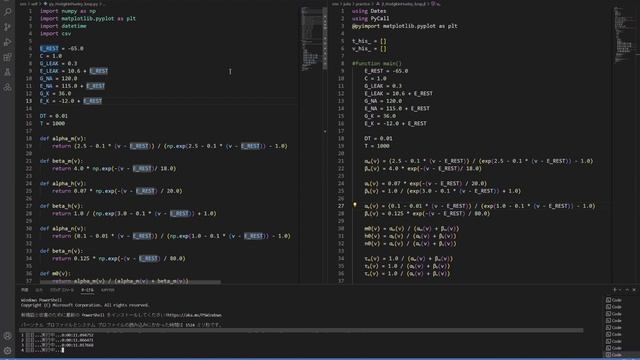The width and height of the screenshot is (640, 360).
Task: Click terminal prompt cursor on line 4
Action: coord(62,350)
